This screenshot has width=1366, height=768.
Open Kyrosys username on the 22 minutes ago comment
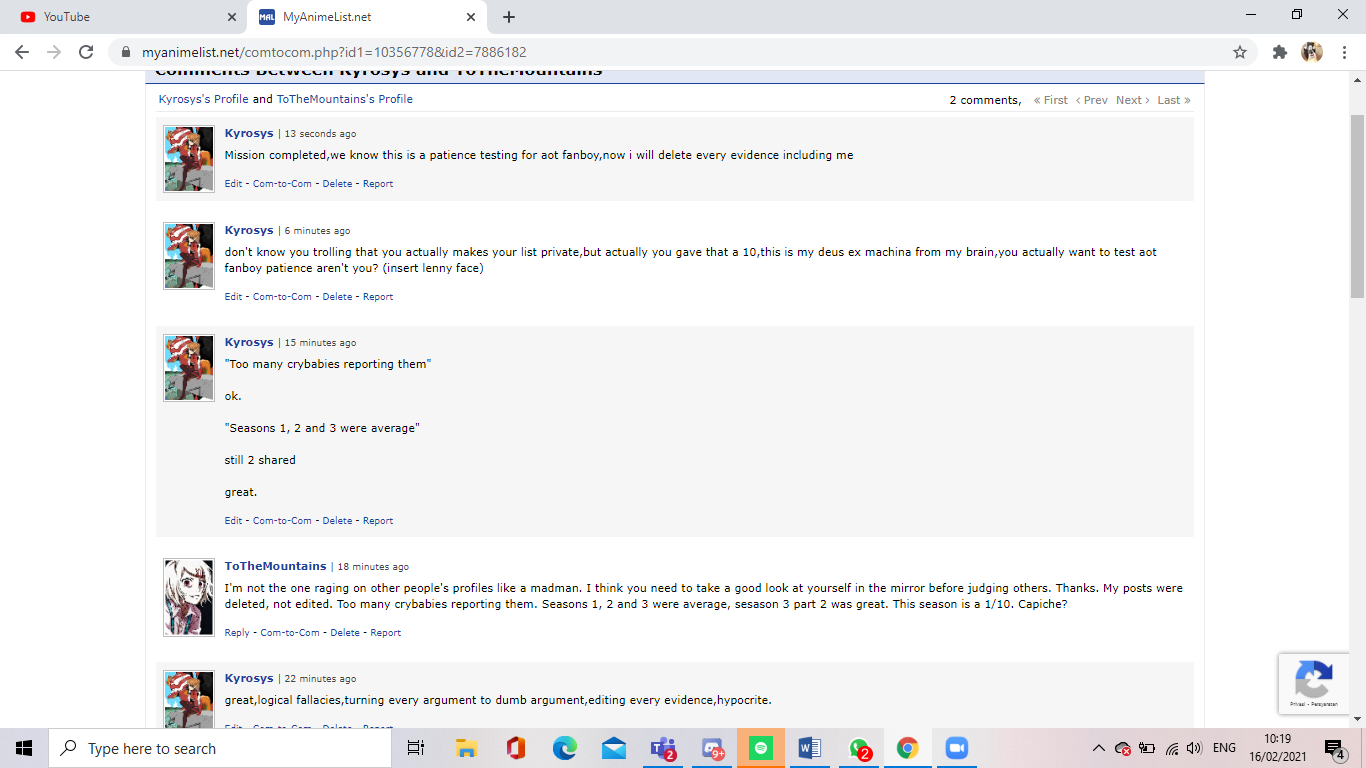(x=249, y=678)
